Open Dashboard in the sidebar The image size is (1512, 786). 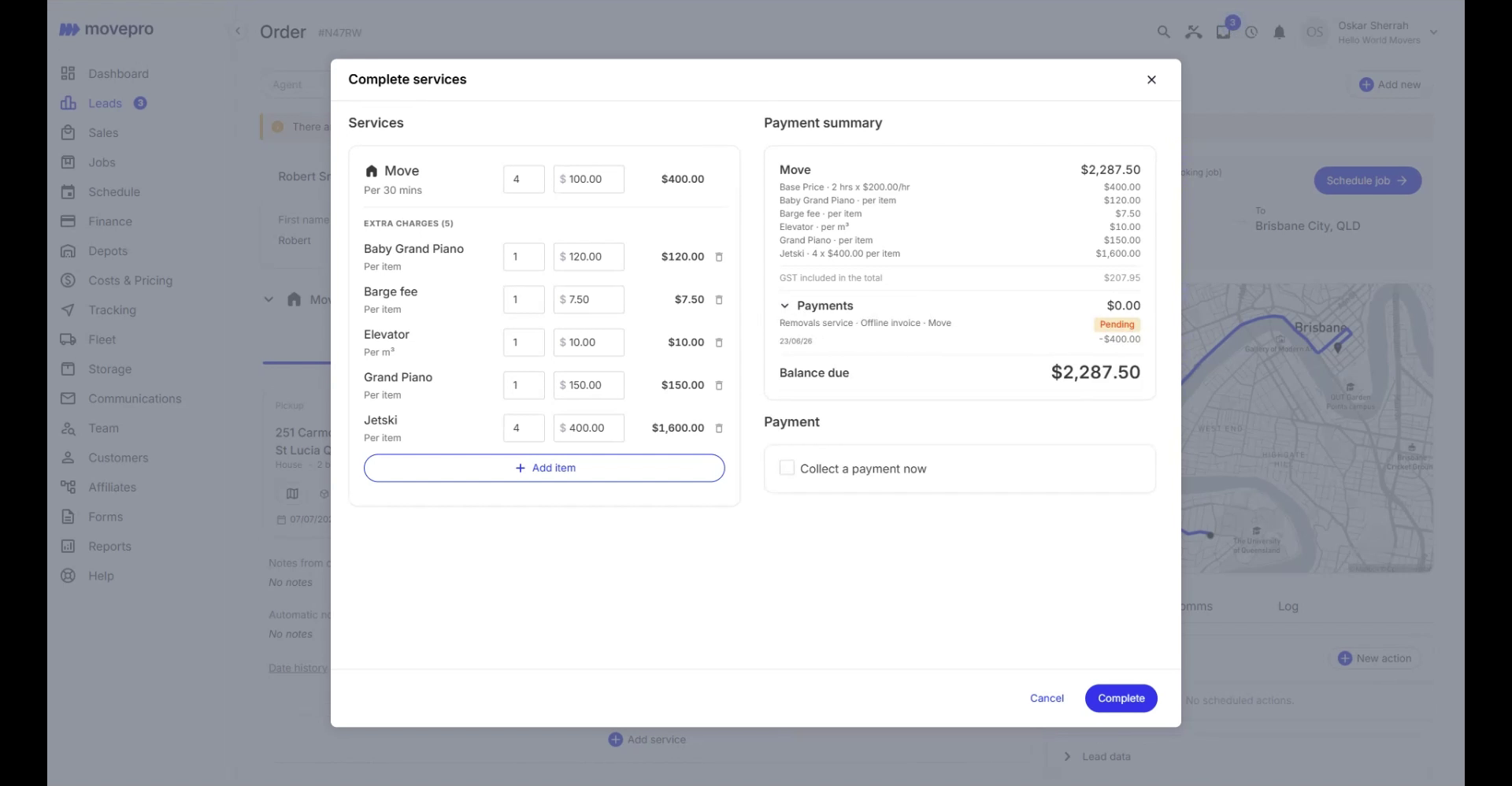pyautogui.click(x=118, y=74)
